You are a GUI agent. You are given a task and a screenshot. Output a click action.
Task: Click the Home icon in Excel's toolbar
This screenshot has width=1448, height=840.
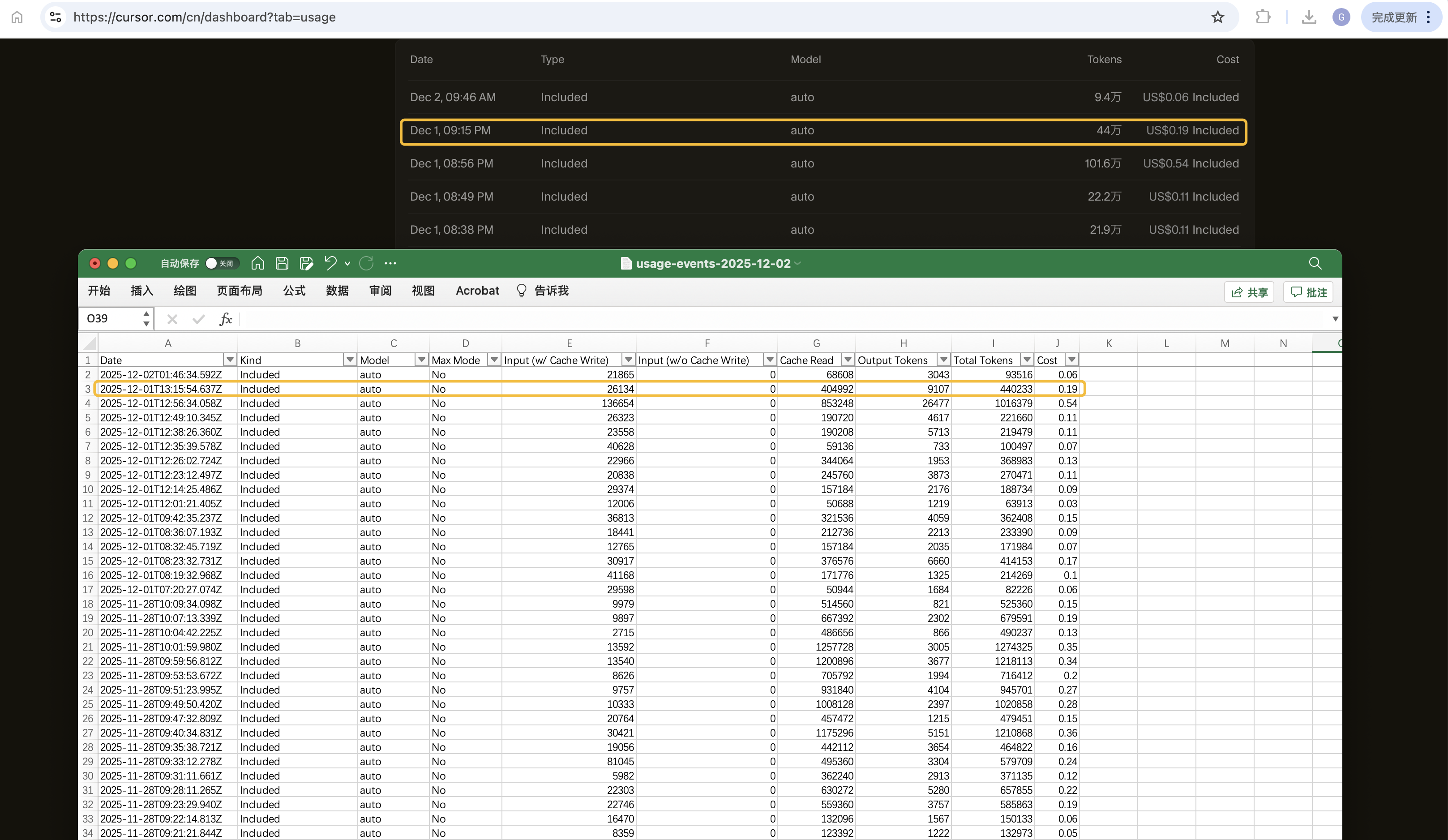point(257,263)
